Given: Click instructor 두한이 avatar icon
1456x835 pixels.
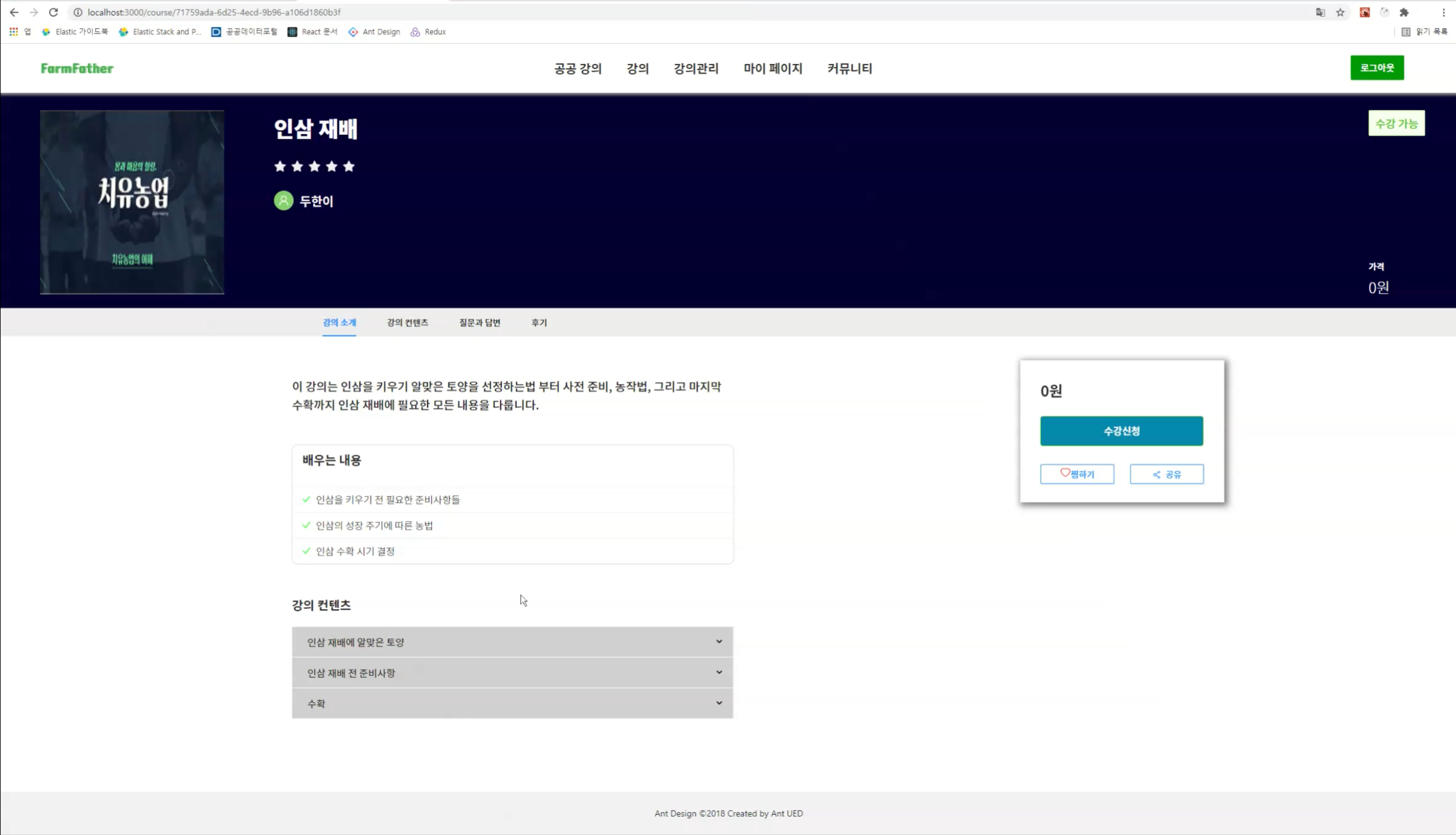Looking at the screenshot, I should (x=283, y=201).
